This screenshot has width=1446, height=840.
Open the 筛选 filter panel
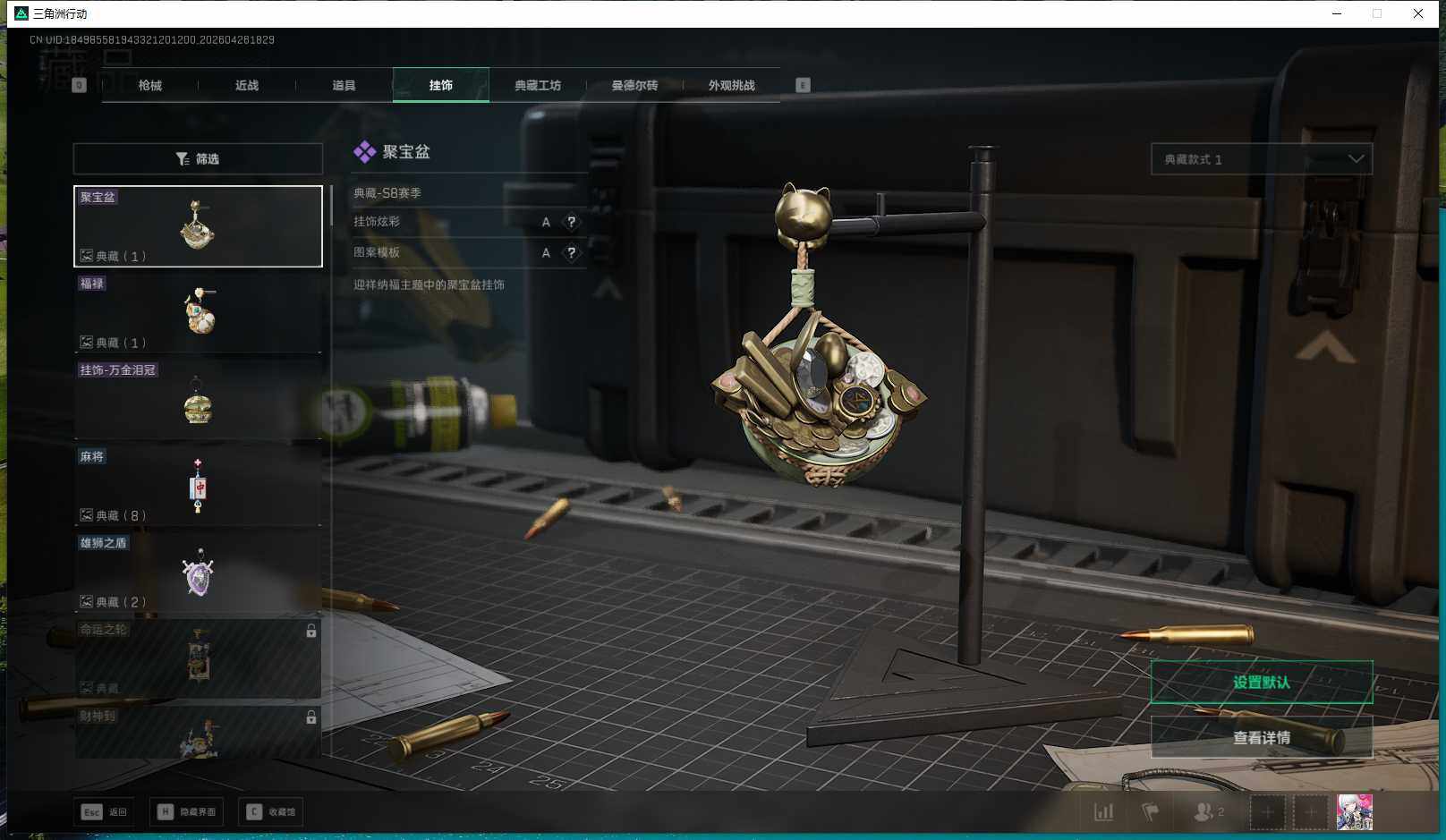point(198,159)
